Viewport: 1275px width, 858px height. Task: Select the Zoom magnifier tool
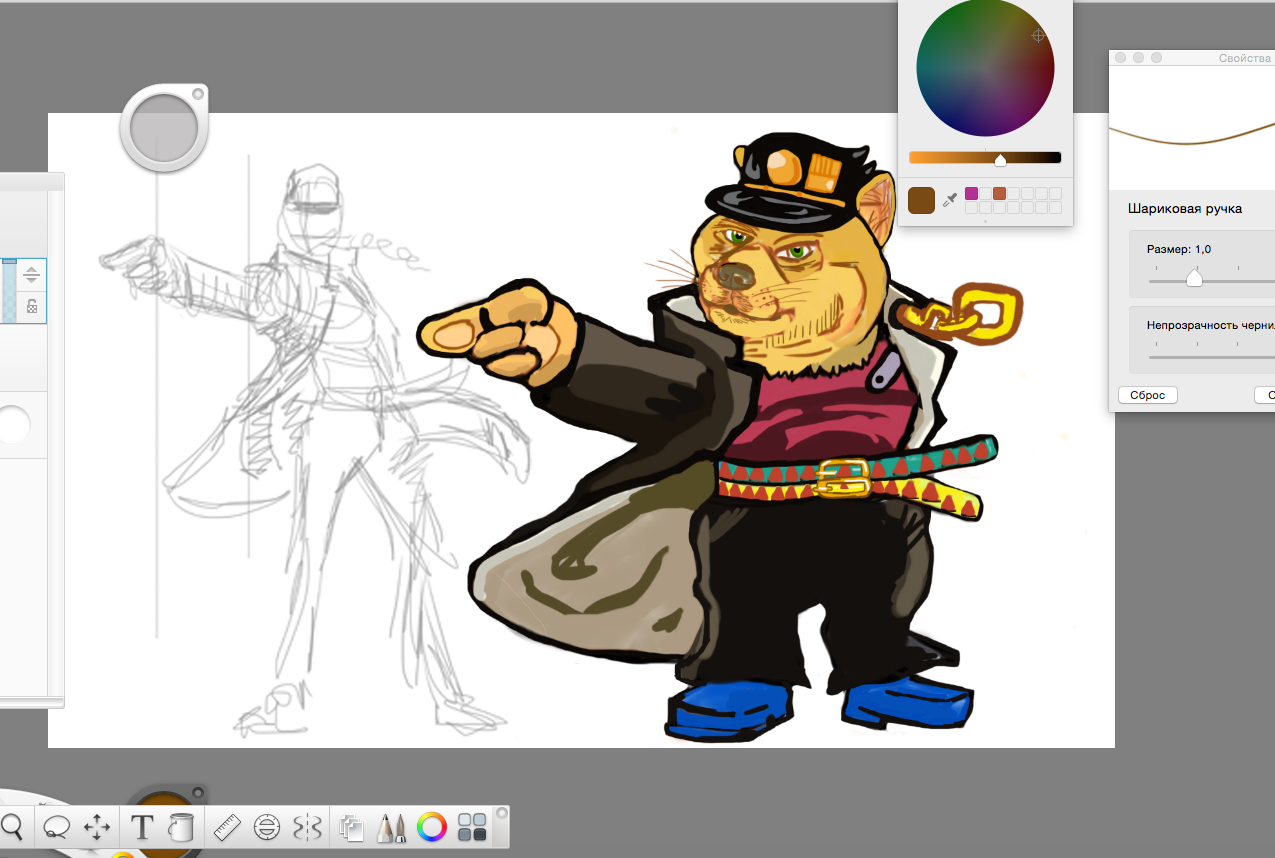(12, 827)
